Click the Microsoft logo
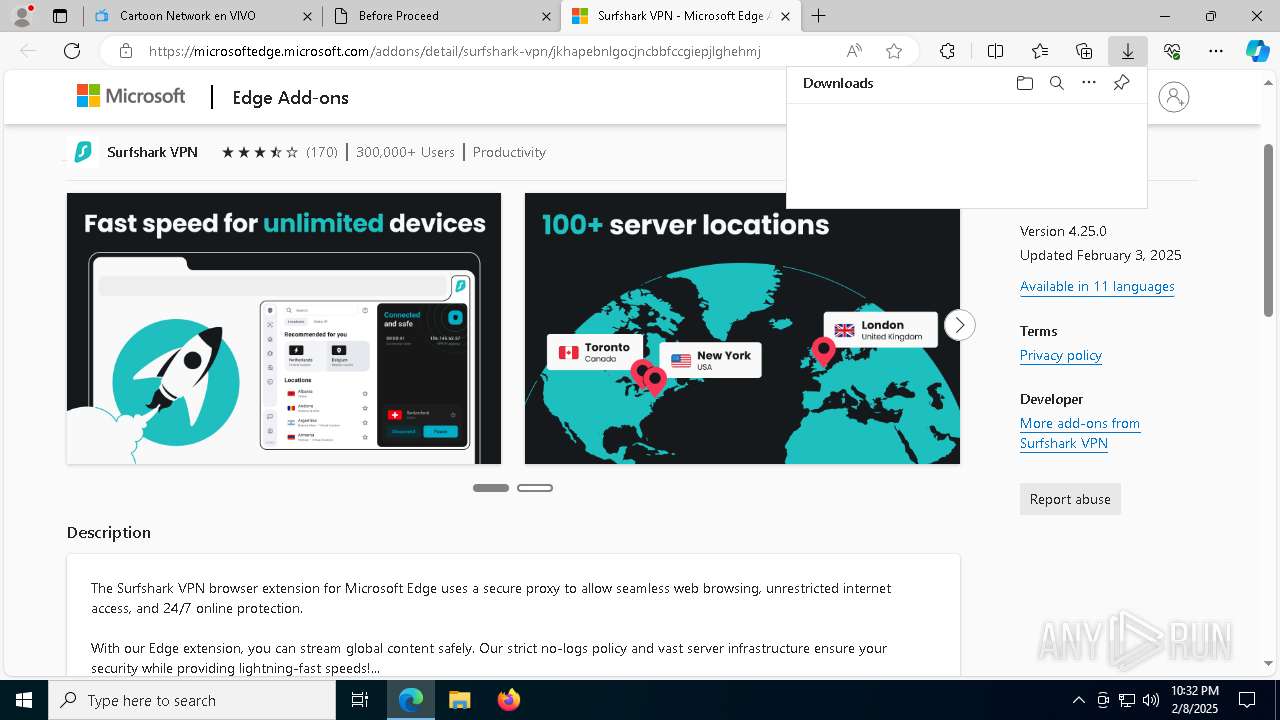 [131, 96]
